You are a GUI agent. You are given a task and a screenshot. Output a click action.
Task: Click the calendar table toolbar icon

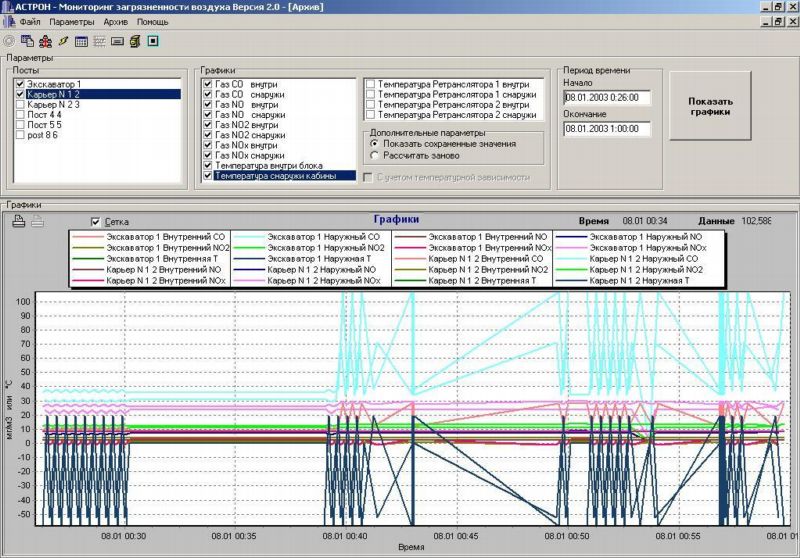81,41
